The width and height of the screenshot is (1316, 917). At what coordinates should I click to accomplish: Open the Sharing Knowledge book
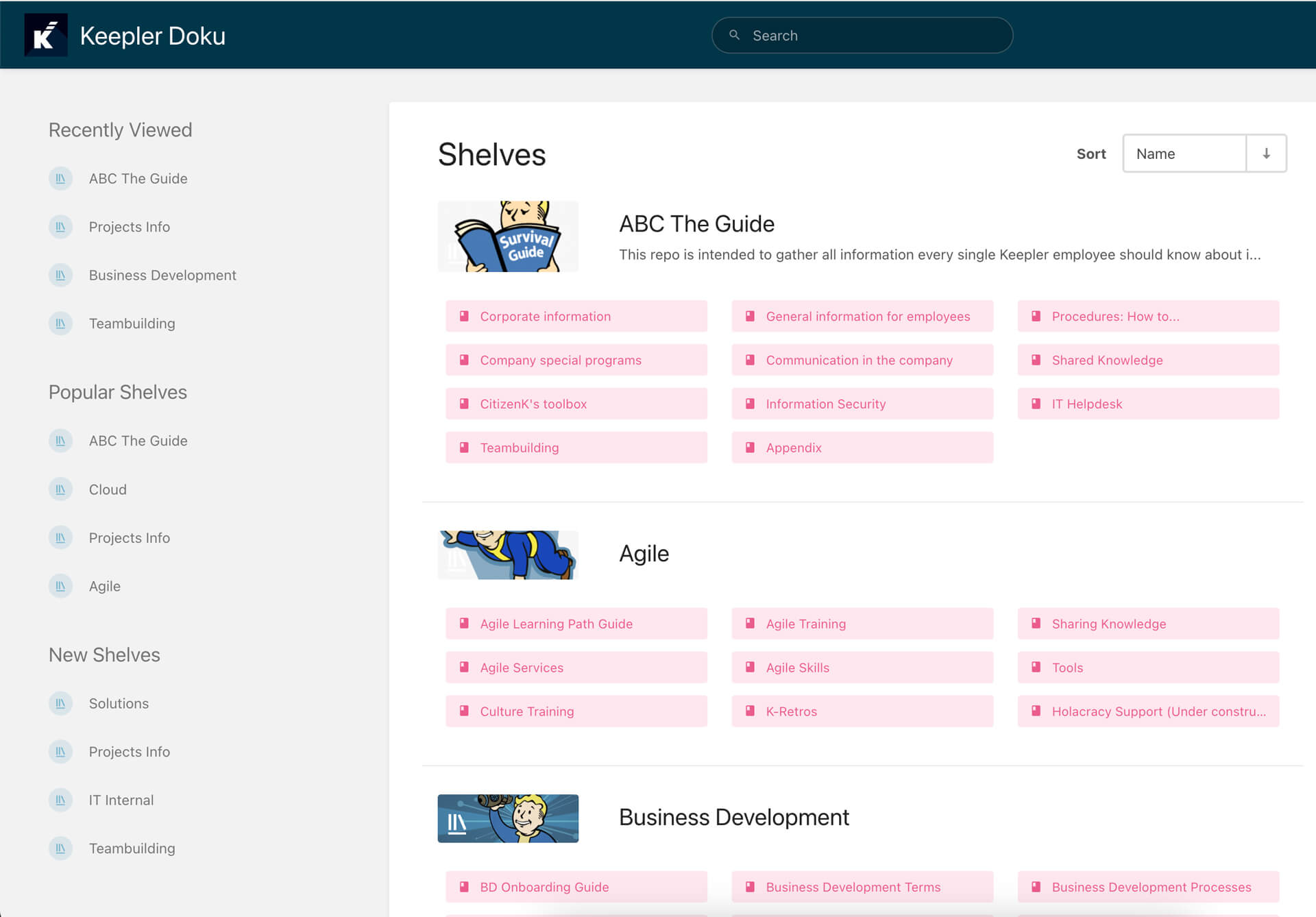[1148, 624]
